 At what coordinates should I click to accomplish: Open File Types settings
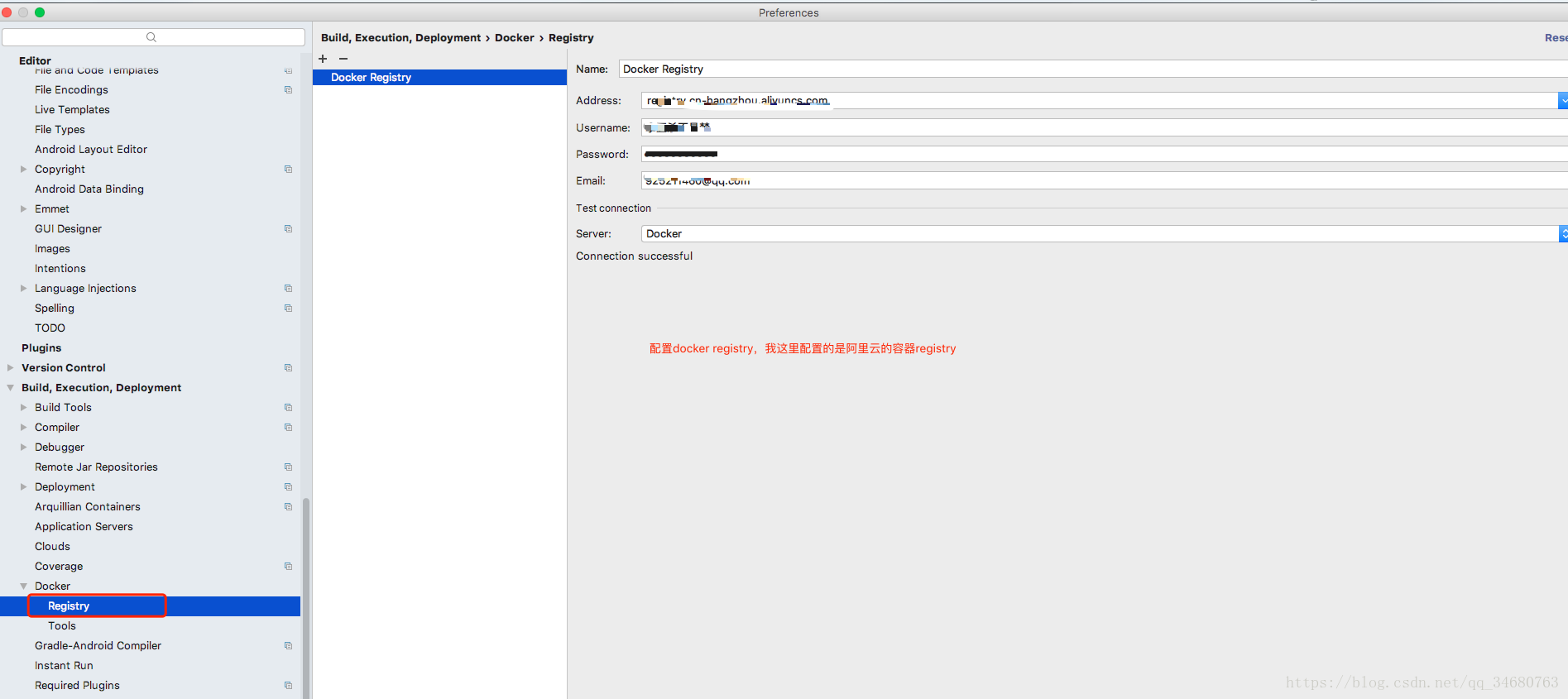pyautogui.click(x=60, y=129)
